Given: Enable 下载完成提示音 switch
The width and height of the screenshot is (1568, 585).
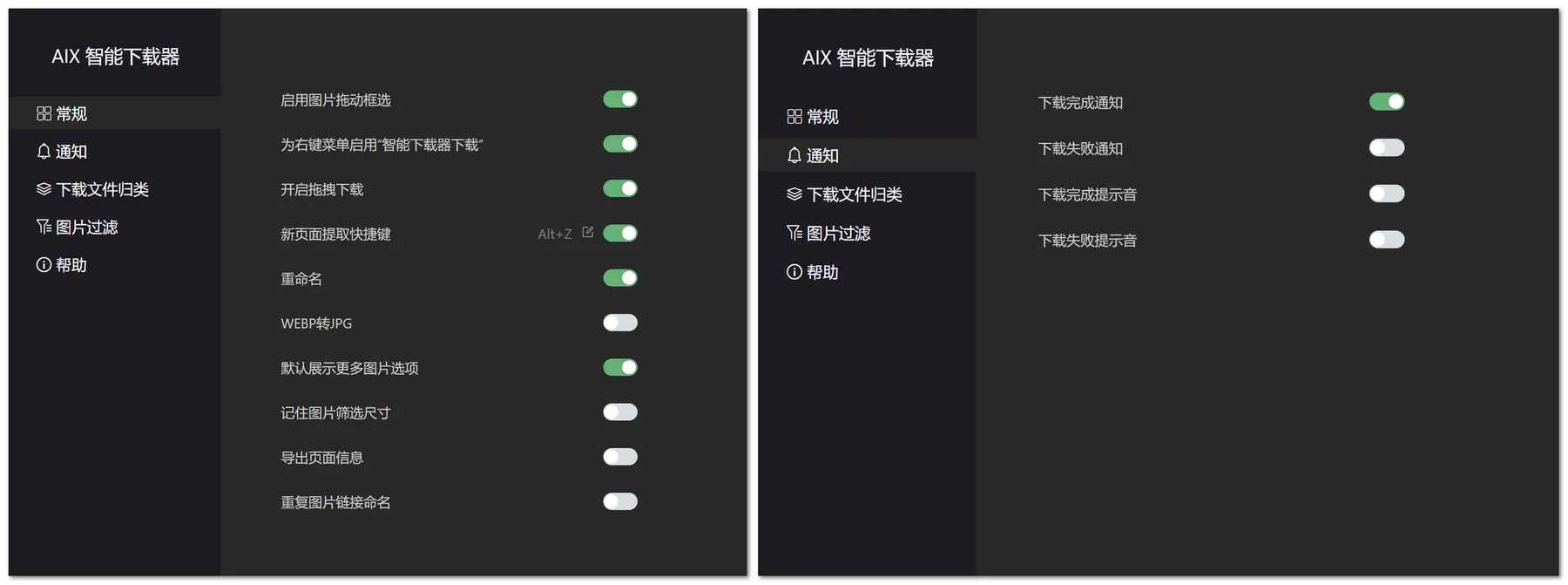Looking at the screenshot, I should coord(1387,194).
